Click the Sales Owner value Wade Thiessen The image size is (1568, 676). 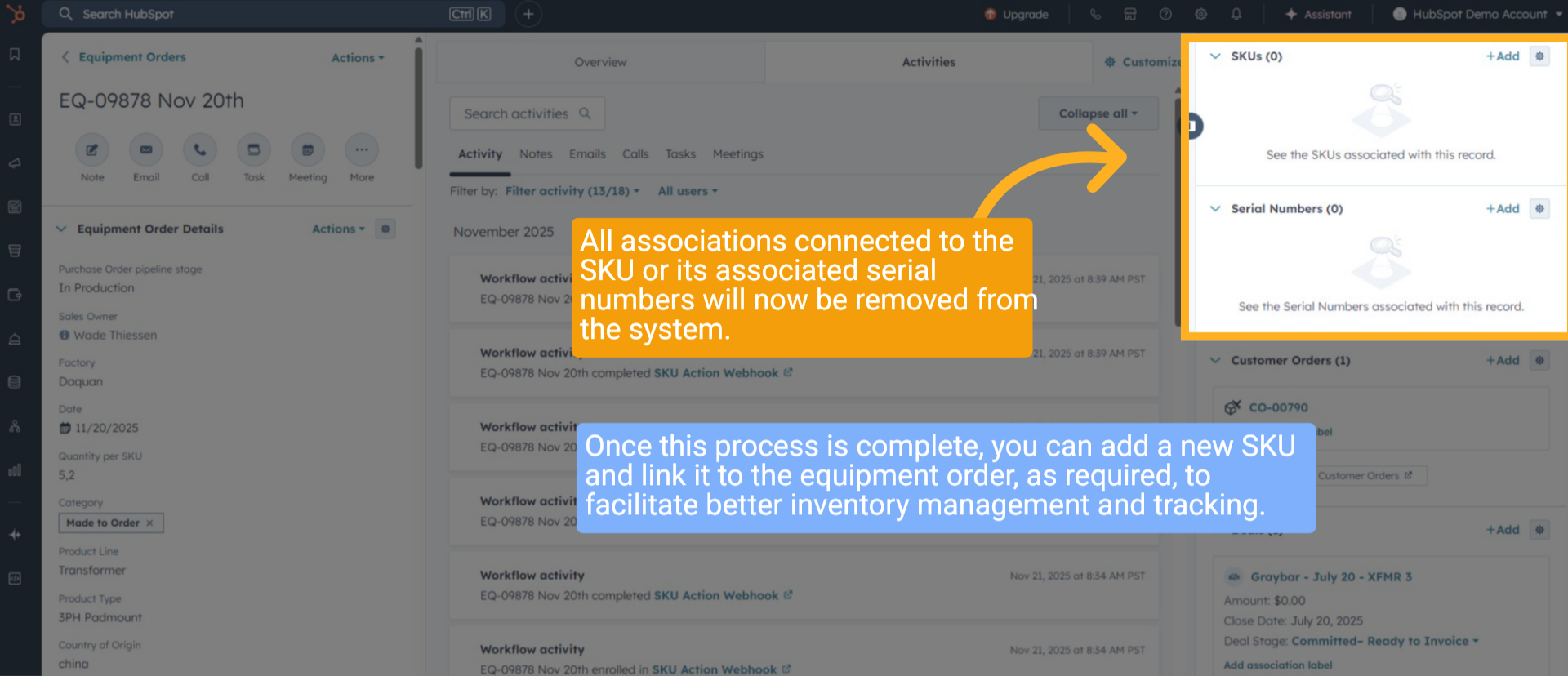tap(115, 336)
